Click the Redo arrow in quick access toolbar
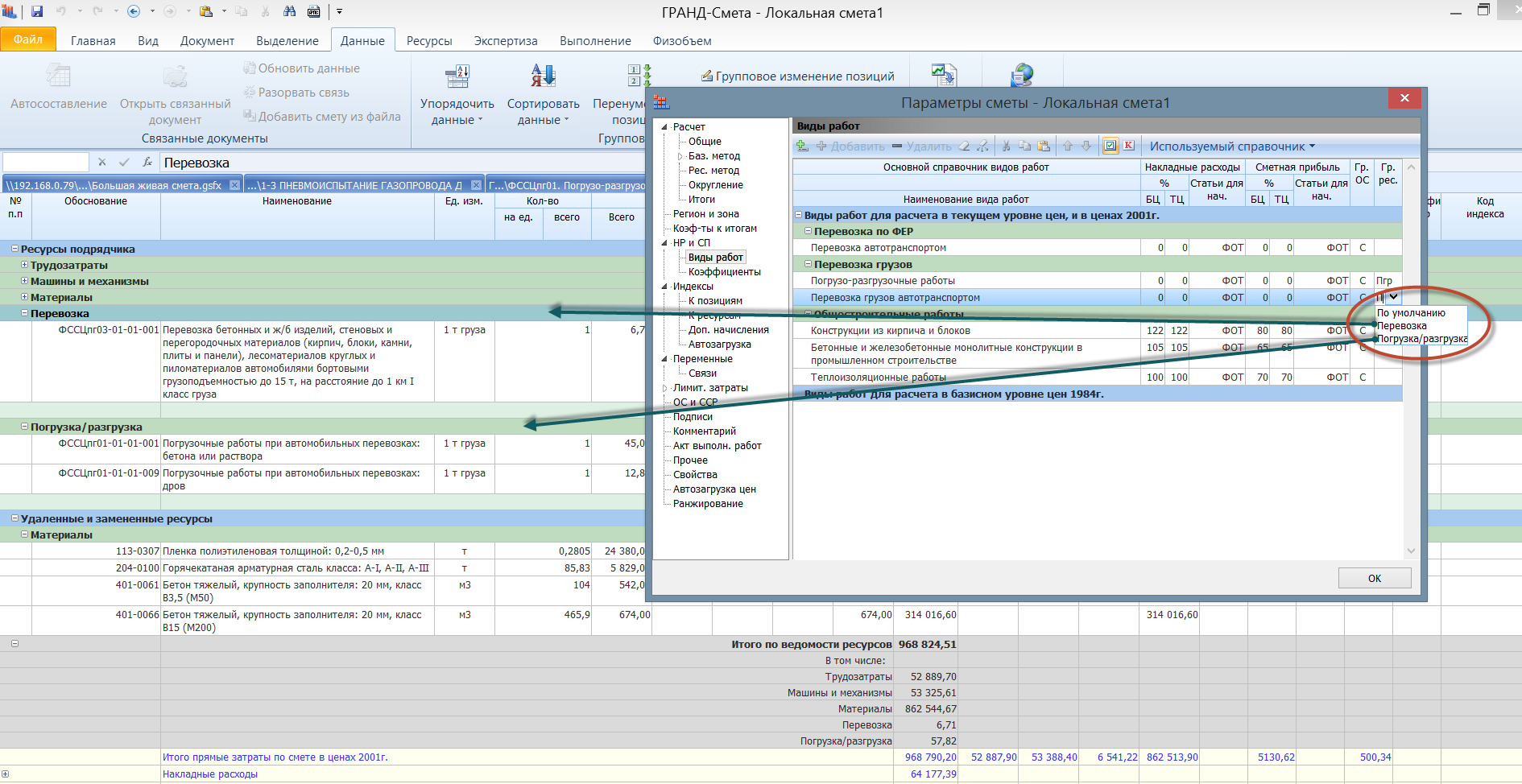This screenshot has width=1522, height=784. [x=97, y=11]
